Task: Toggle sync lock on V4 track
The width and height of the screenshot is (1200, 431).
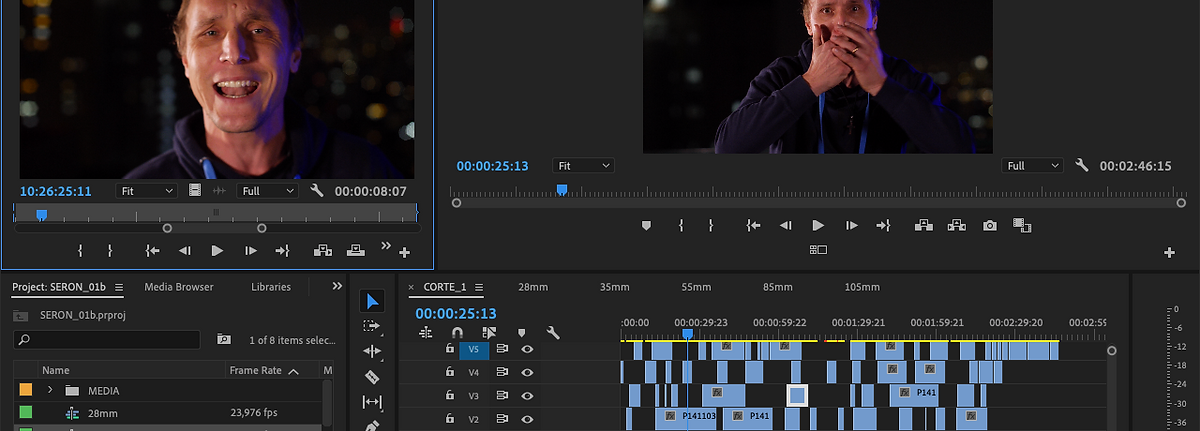Action: pos(502,372)
